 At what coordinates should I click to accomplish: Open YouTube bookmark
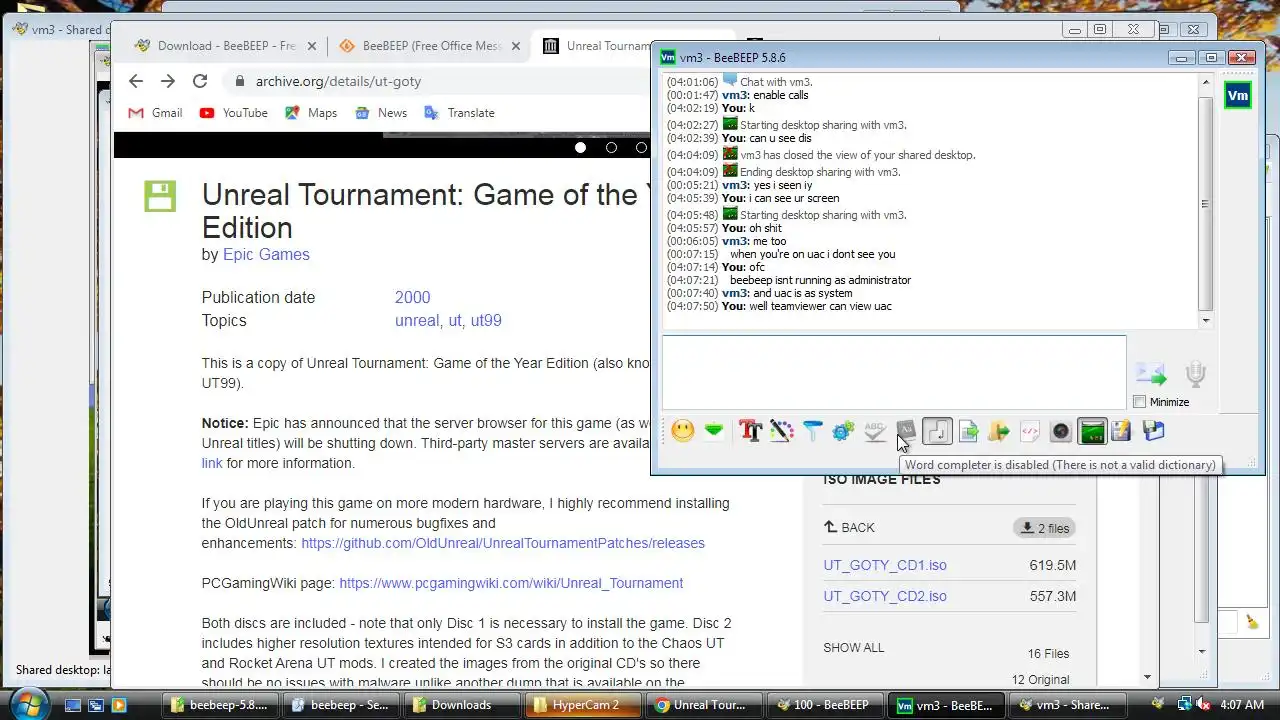(233, 113)
